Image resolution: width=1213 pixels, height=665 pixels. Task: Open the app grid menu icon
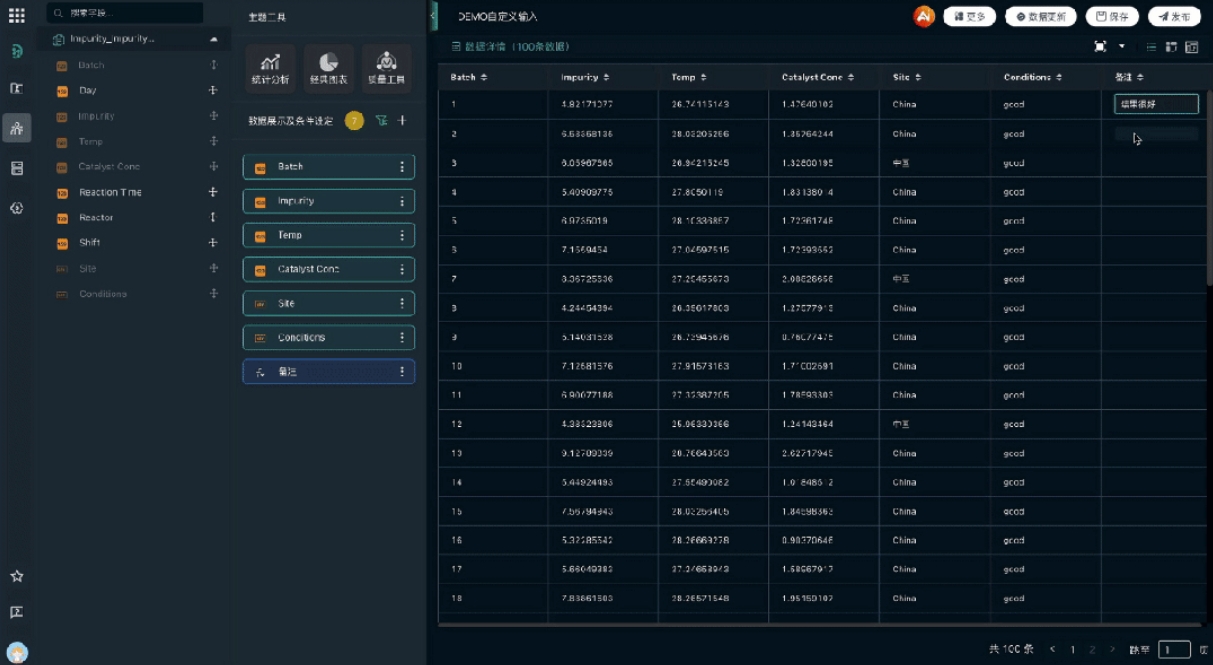coord(16,16)
